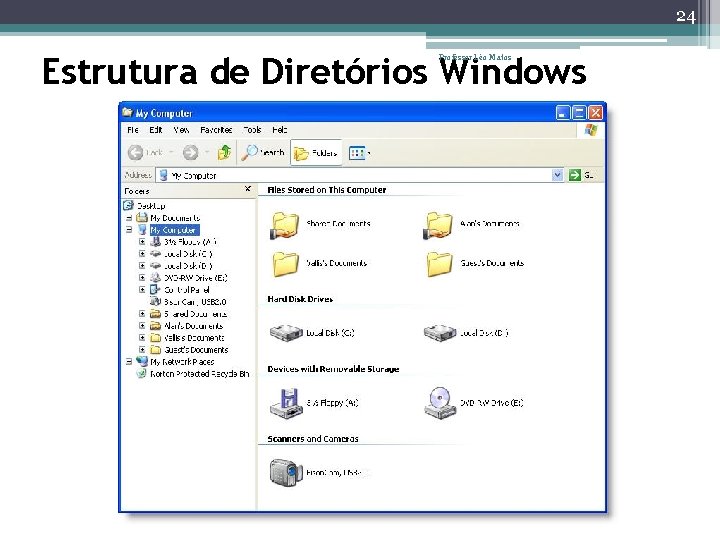Click the My Computer title bar icon

coord(128,112)
